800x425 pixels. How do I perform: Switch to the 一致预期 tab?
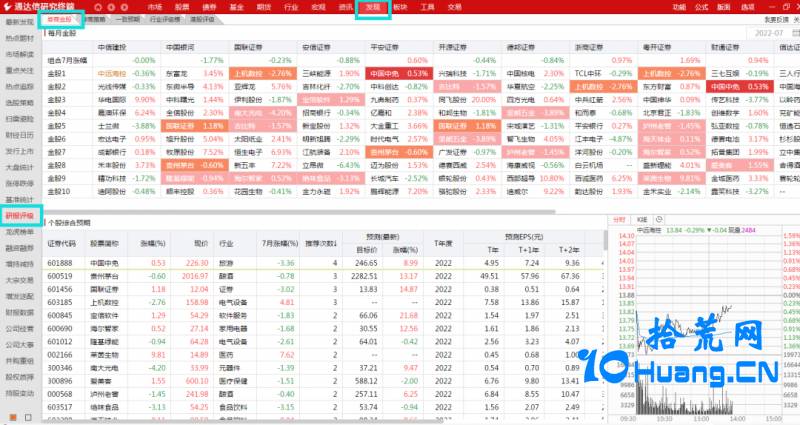coord(127,19)
